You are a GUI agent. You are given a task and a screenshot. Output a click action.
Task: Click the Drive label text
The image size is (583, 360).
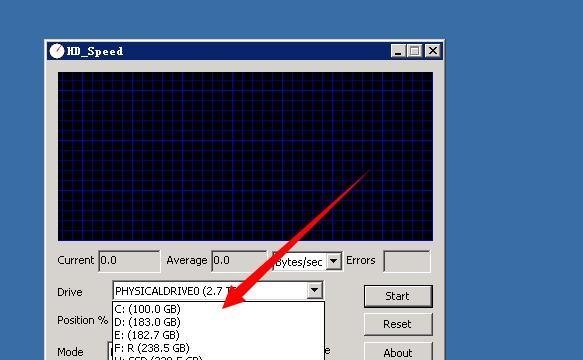point(70,292)
